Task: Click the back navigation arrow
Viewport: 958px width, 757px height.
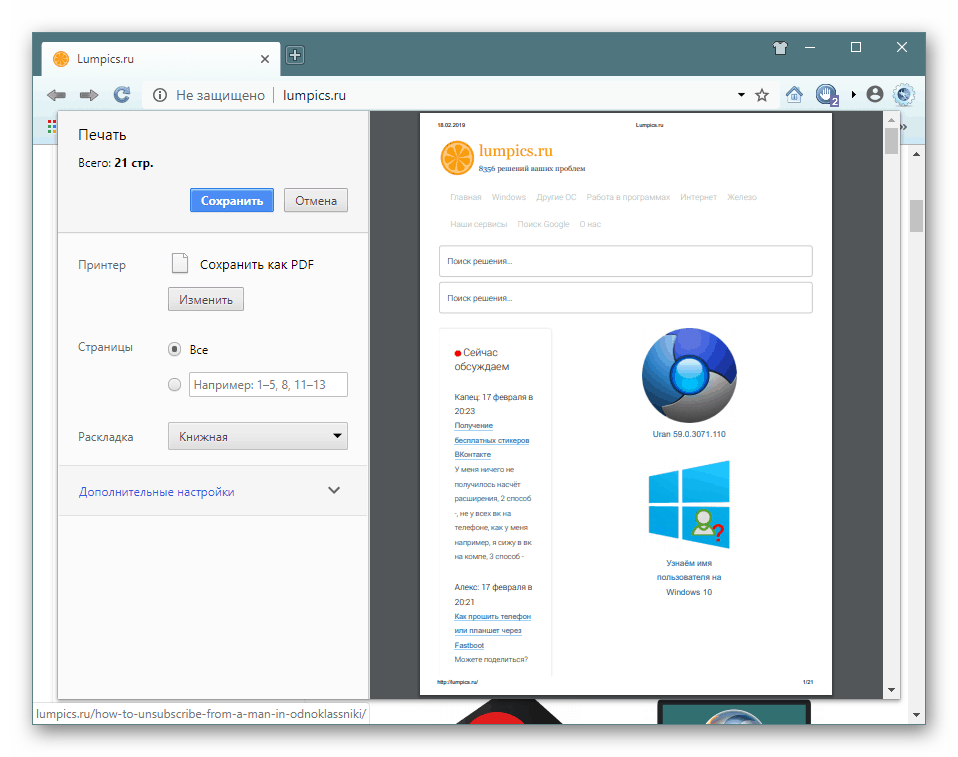Action: click(x=56, y=94)
